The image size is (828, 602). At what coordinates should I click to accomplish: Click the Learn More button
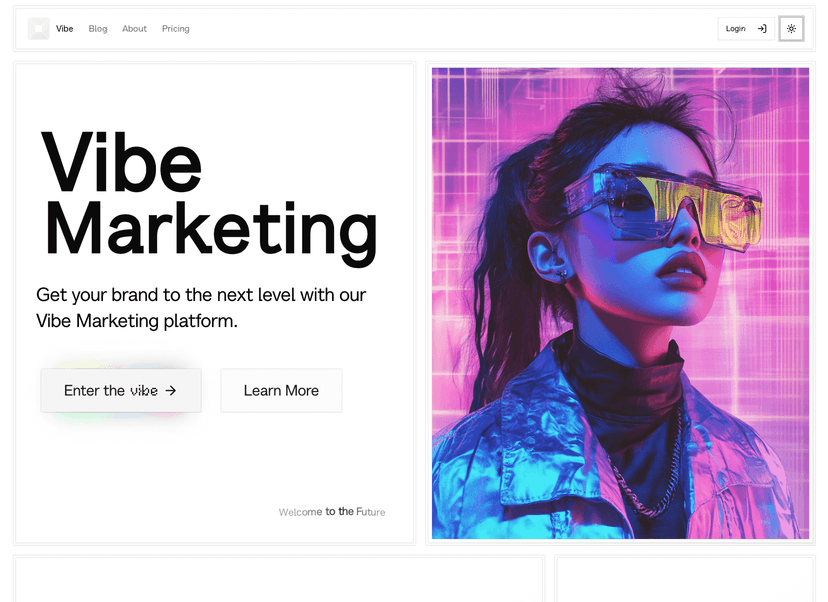tap(281, 390)
